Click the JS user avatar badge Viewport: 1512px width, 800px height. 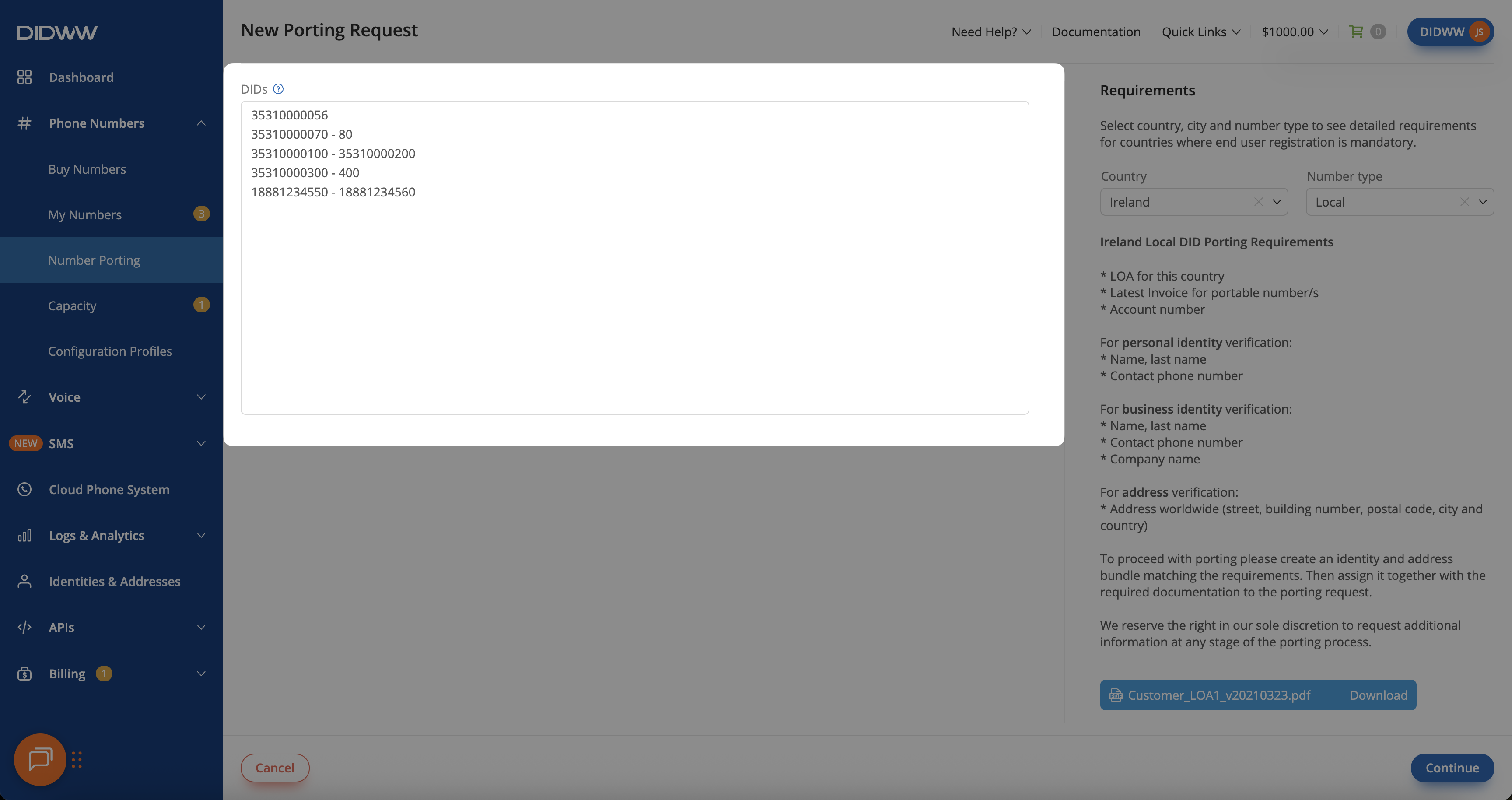click(1479, 32)
